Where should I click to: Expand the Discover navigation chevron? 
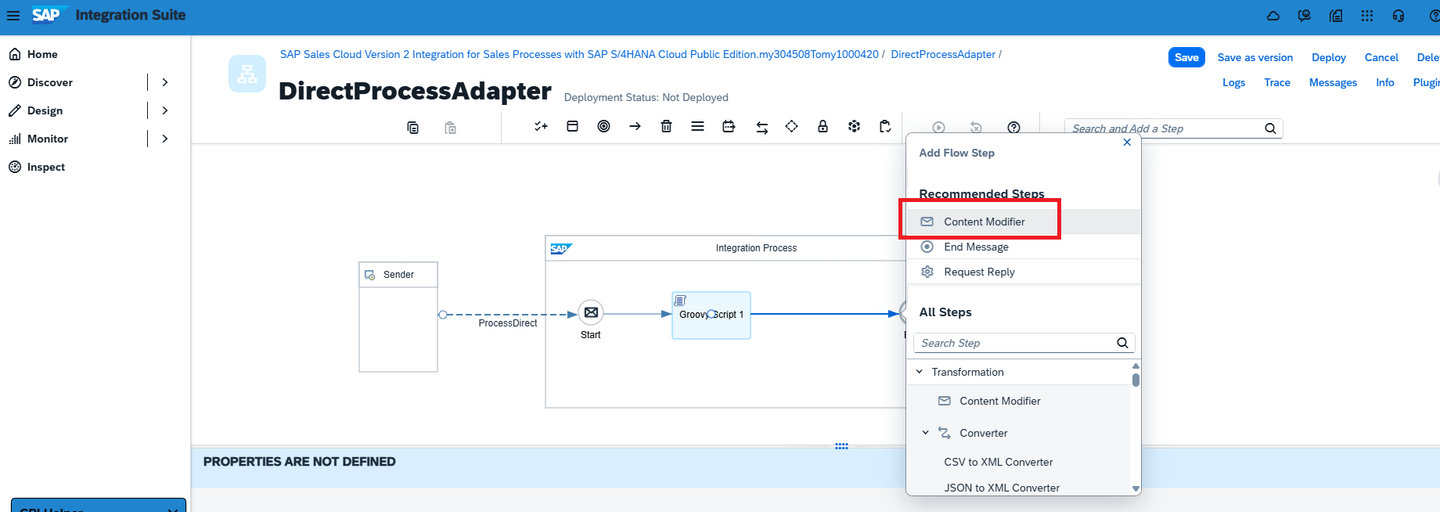point(165,82)
